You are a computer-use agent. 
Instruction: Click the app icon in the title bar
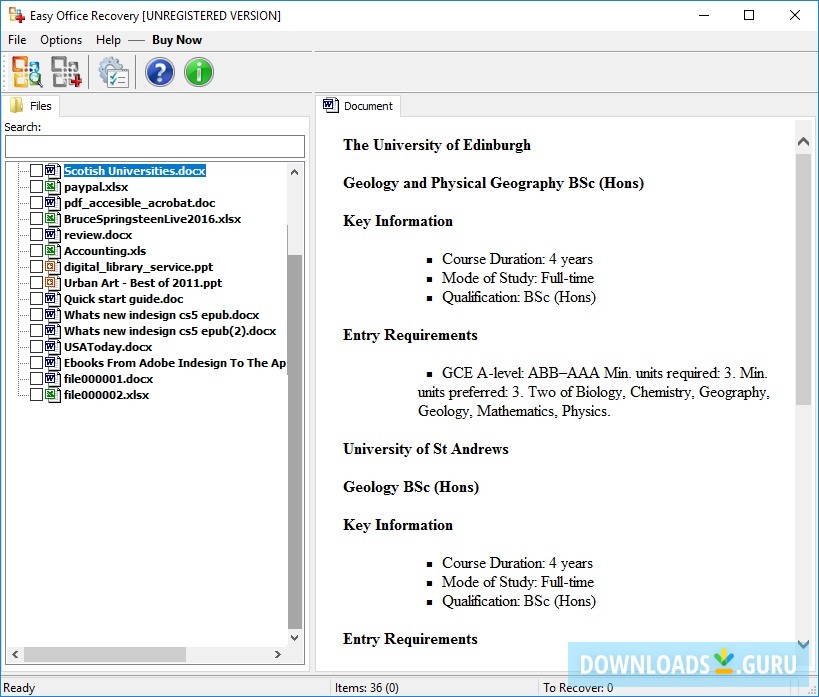[17, 15]
